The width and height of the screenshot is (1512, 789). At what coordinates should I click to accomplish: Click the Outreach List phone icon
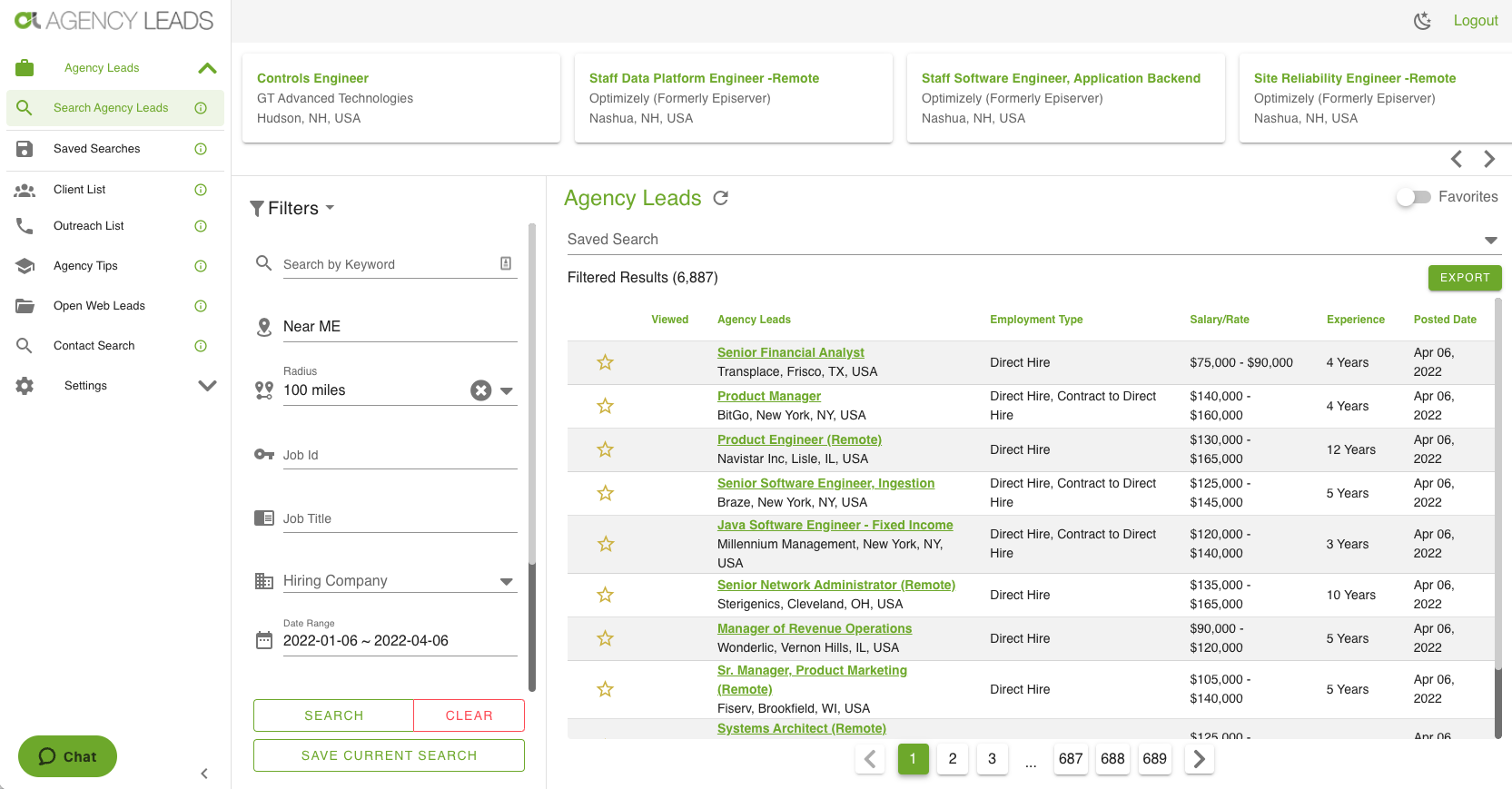[25, 226]
